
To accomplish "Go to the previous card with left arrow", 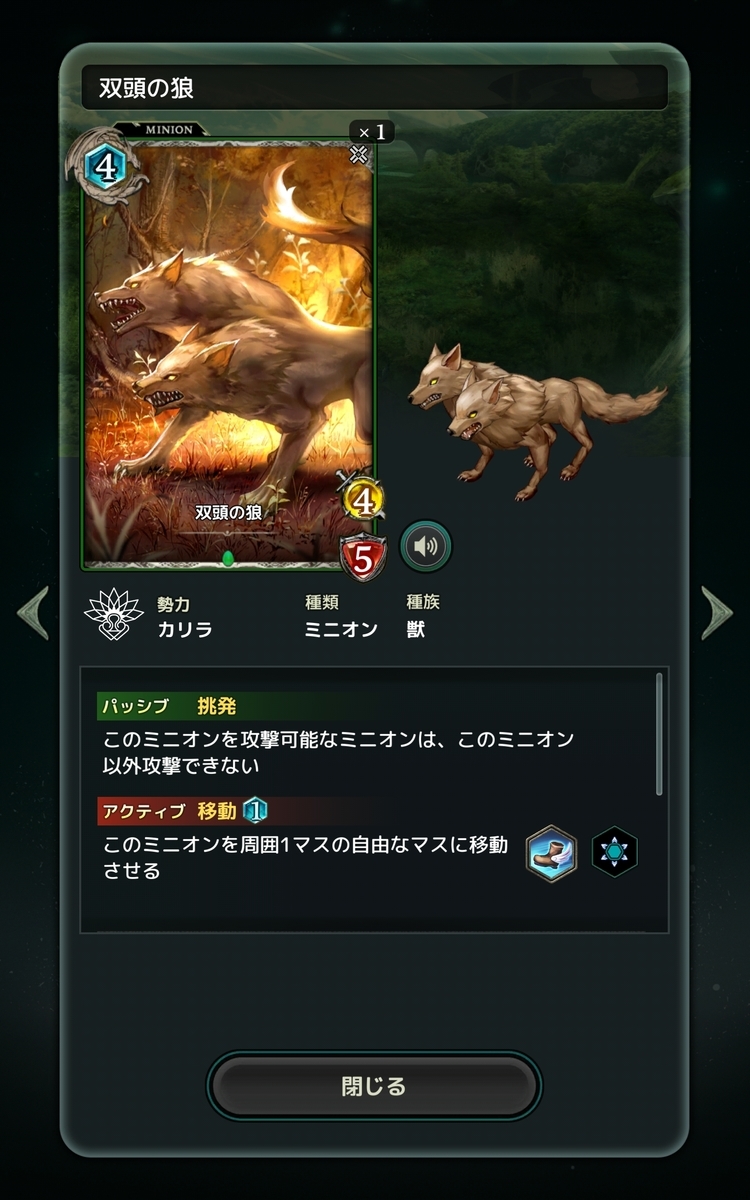I will point(33,613).
